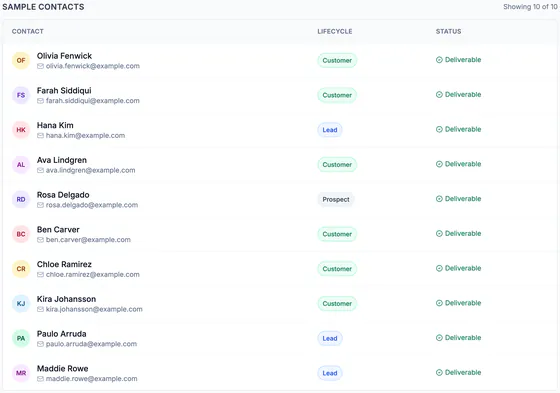Screen dimensions: 560x393
Task: Click envelope icon beside maddie.rowe email
Action: [x=40, y=379]
